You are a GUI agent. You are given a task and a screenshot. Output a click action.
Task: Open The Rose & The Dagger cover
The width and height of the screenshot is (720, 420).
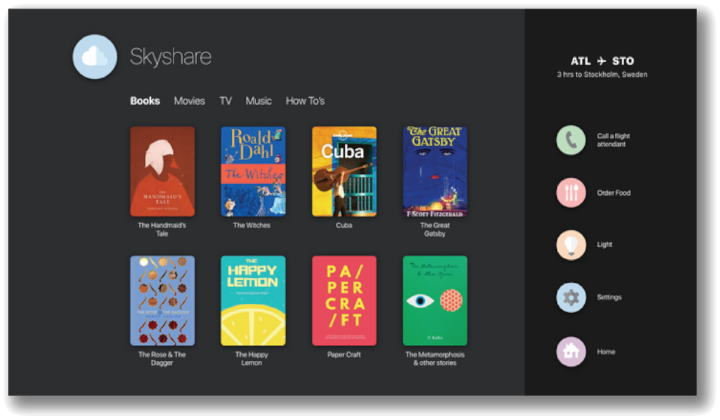tap(162, 301)
